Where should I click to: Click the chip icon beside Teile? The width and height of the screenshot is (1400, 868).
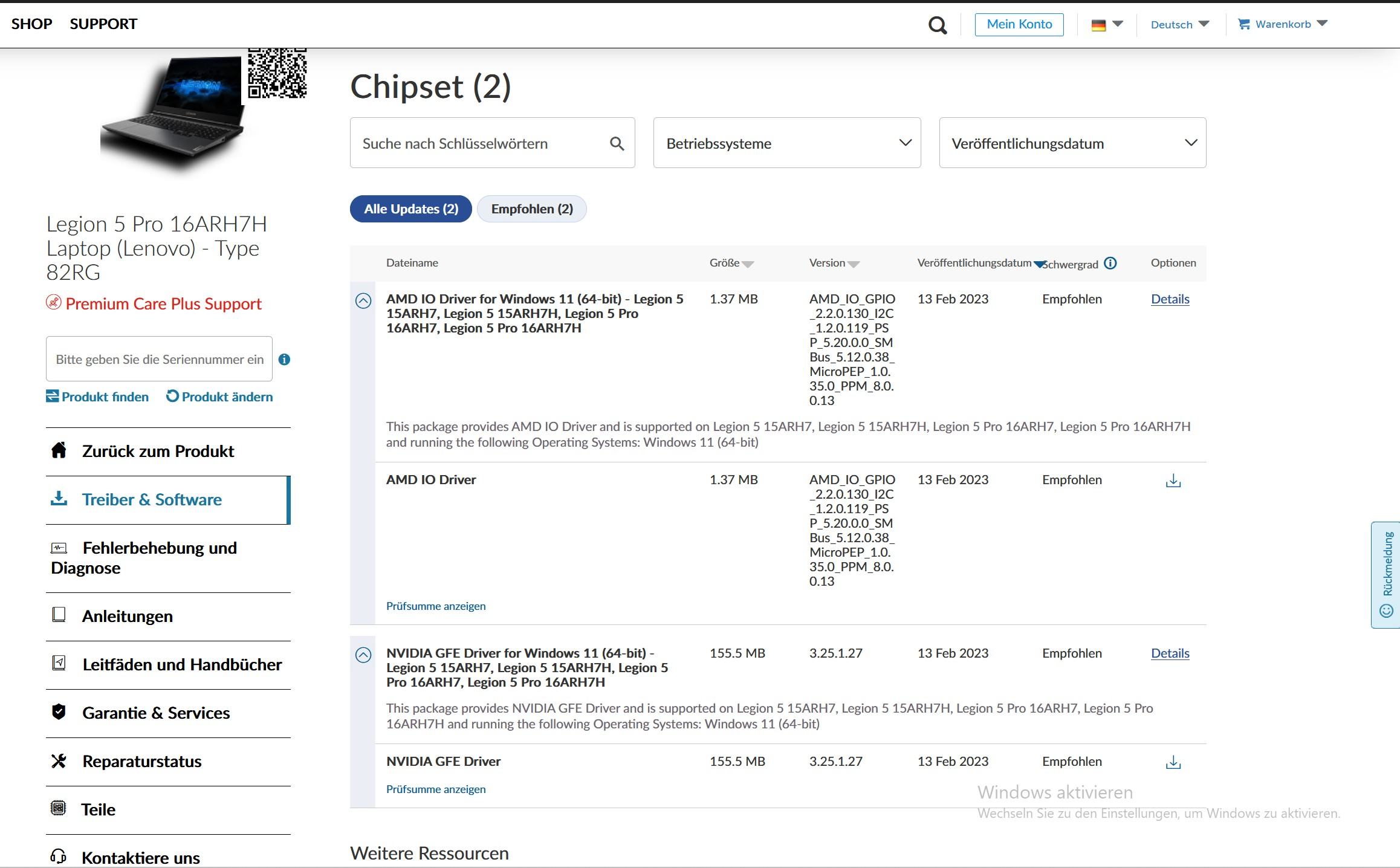59,808
